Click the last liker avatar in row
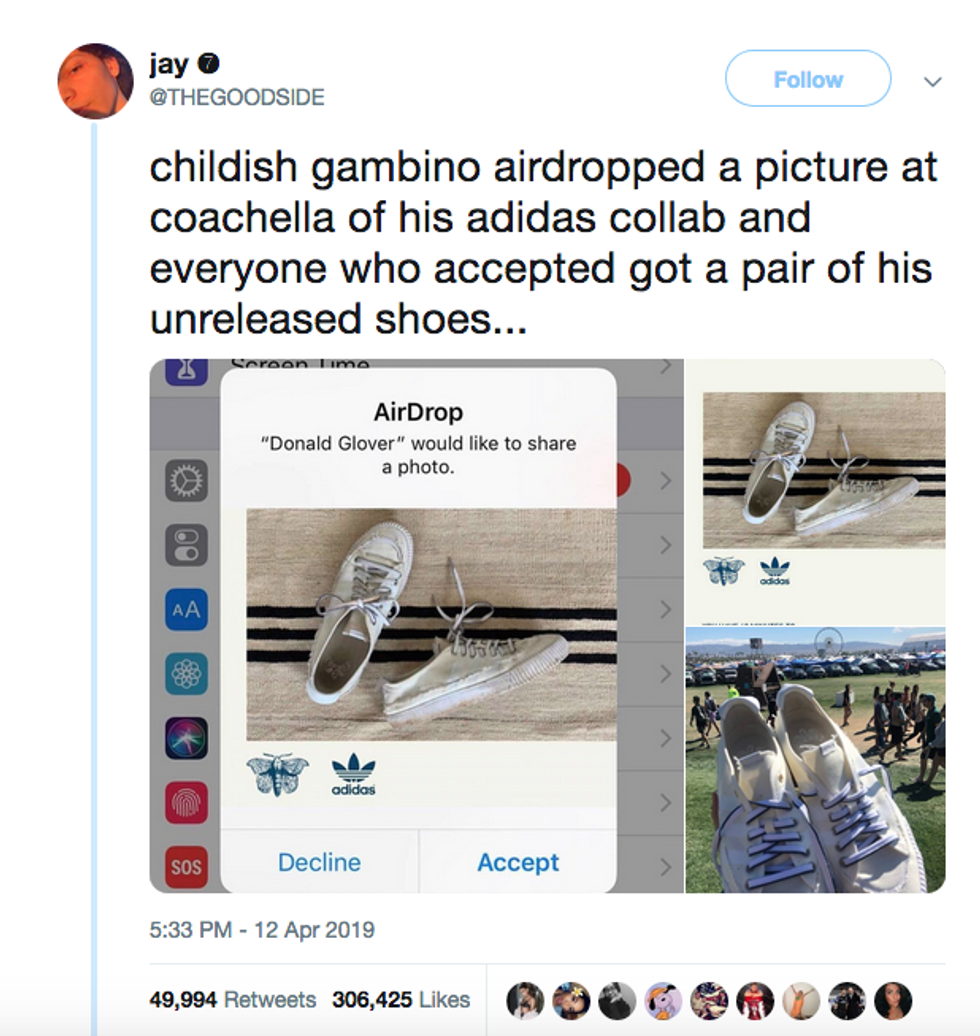Image resolution: width=980 pixels, height=1036 pixels. point(893,1000)
